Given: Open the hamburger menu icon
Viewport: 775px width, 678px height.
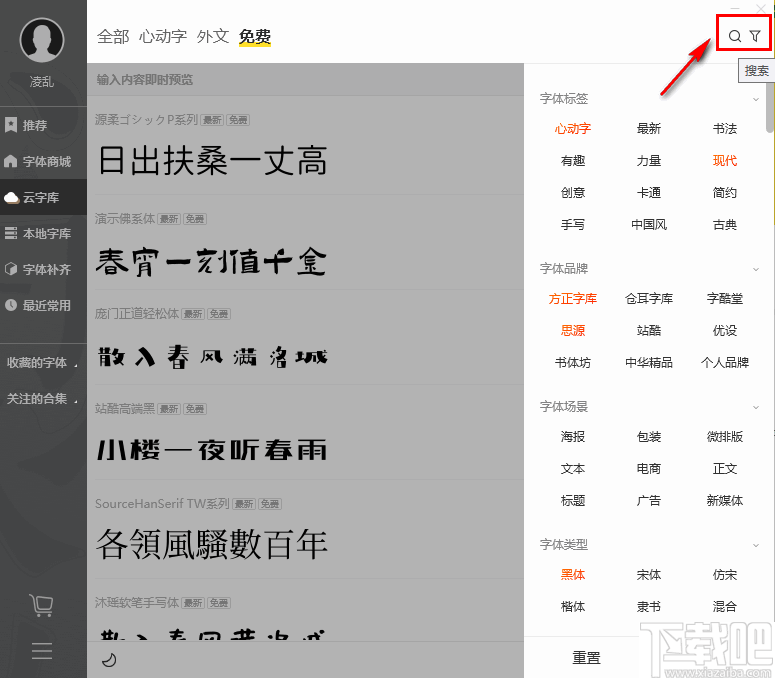Looking at the screenshot, I should coord(42,651).
